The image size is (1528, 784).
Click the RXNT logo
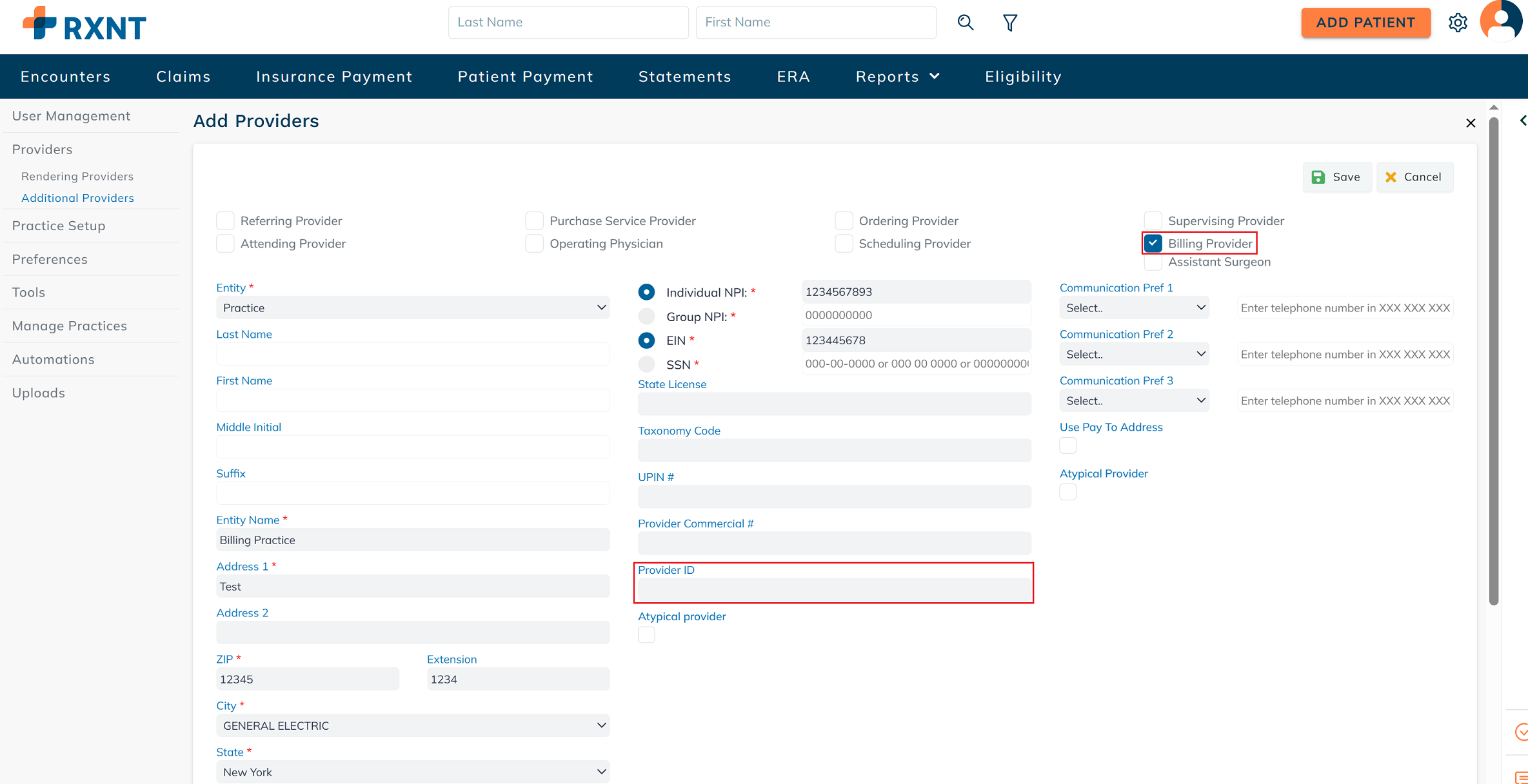[84, 24]
